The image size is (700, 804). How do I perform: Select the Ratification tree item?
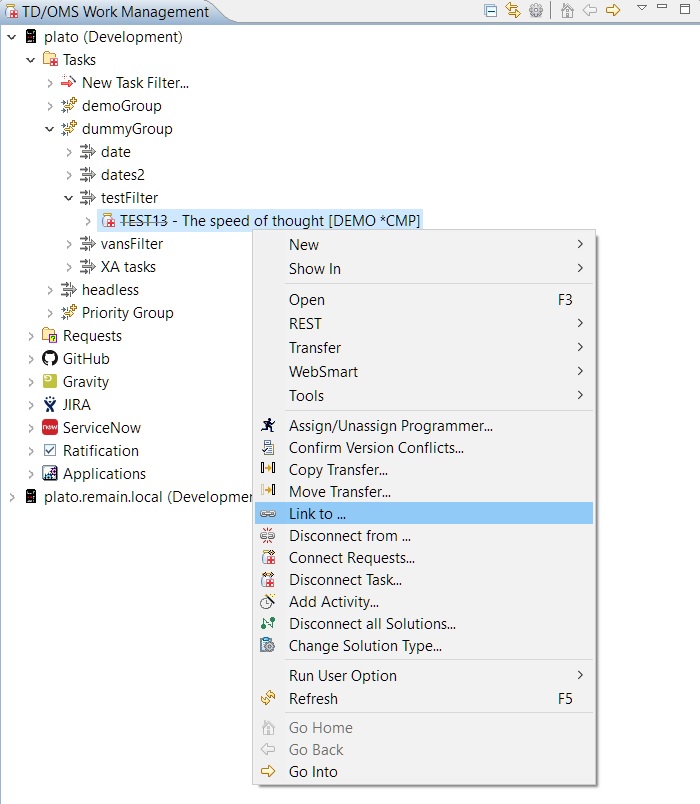pos(100,451)
